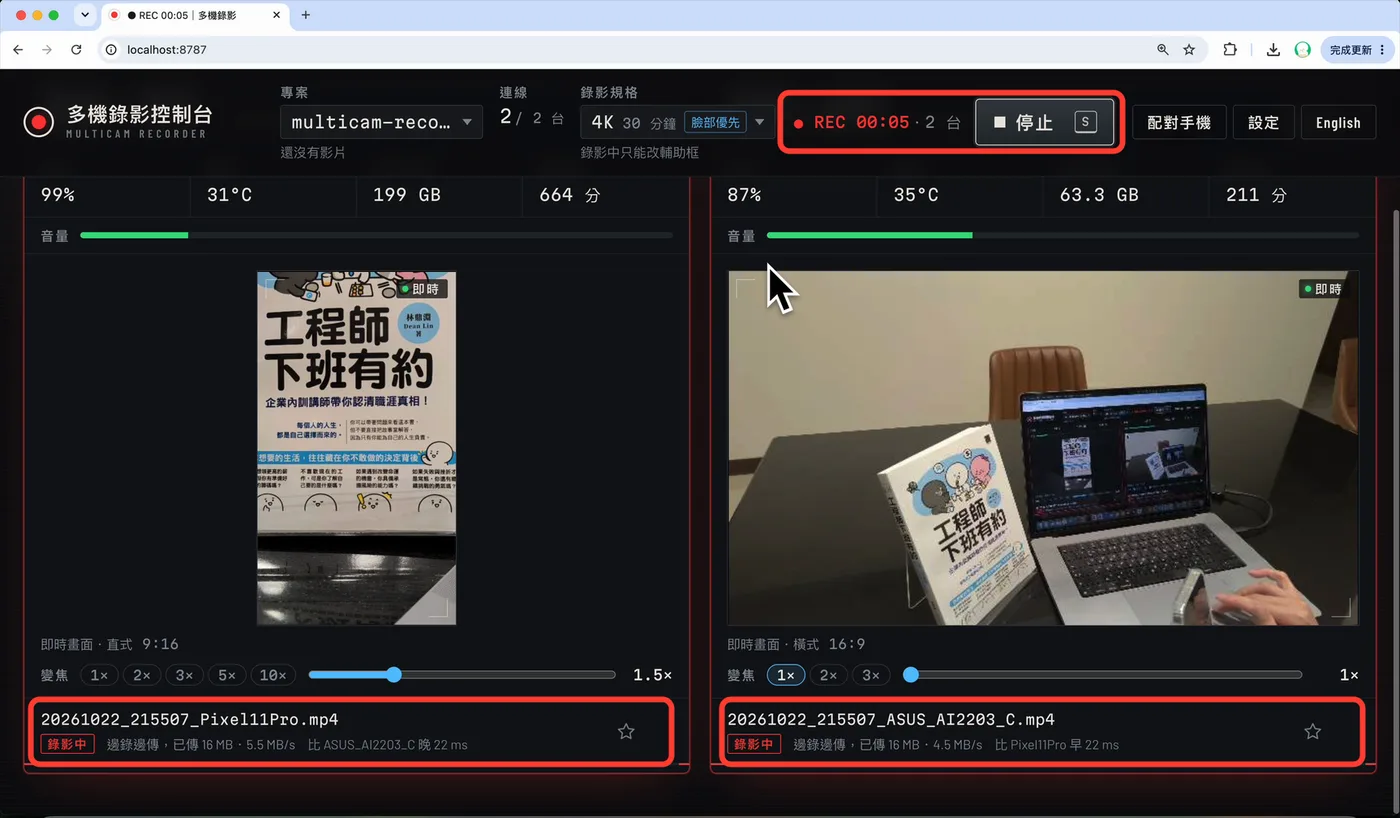Open new browser tab with plus
1400x818 pixels.
(306, 15)
